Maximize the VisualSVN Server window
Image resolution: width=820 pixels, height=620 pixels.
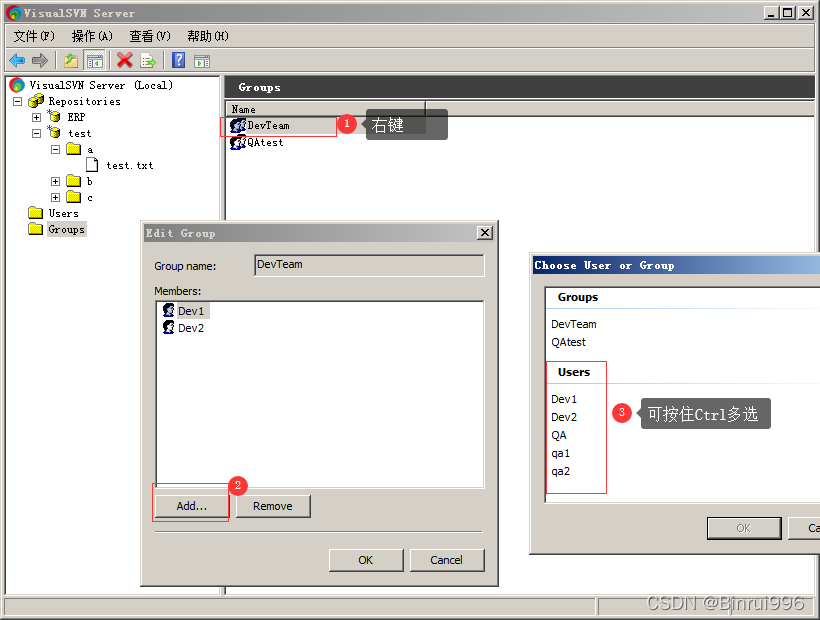[788, 13]
